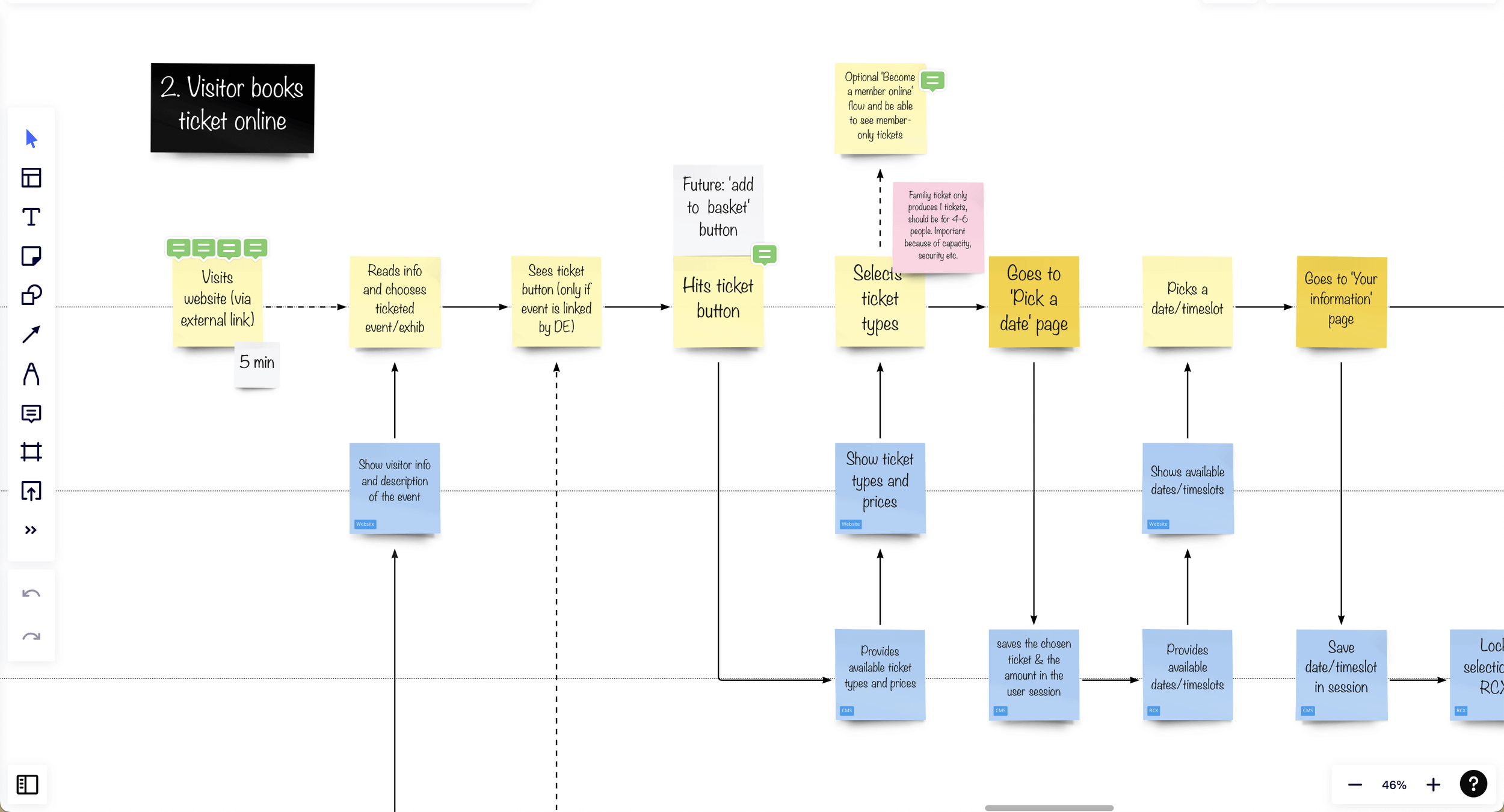Select the 'Goes to Your information page' note
The height and width of the screenshot is (812, 1504).
1341,301
